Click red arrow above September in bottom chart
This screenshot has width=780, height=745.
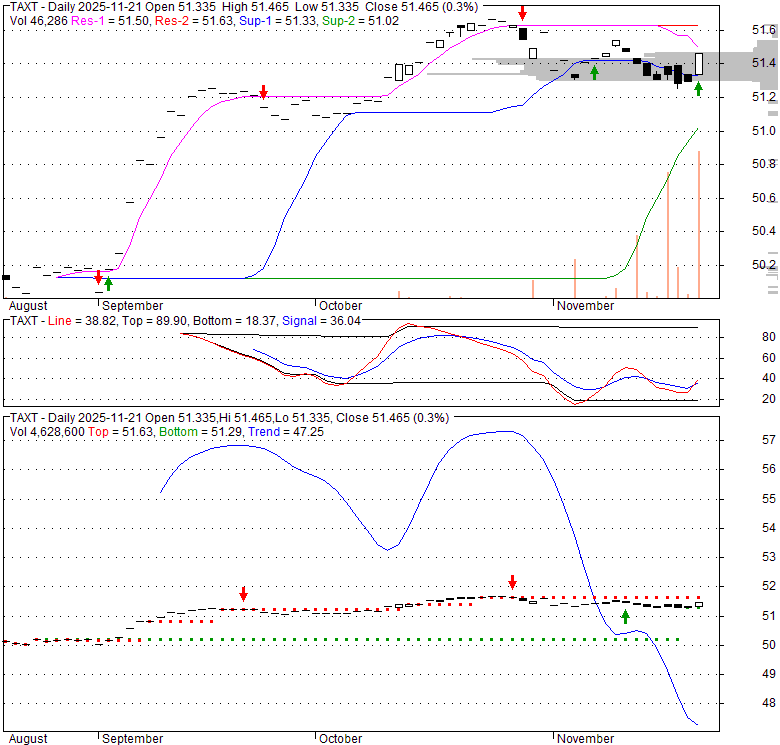(x=243, y=594)
